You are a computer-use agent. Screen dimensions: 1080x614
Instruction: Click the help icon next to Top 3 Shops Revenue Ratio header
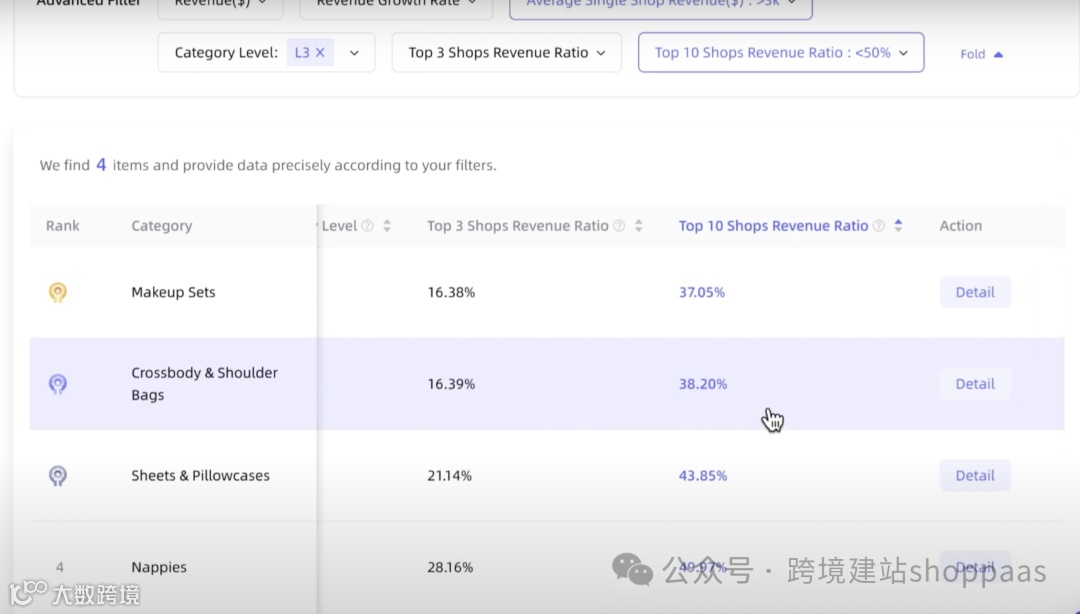(619, 226)
